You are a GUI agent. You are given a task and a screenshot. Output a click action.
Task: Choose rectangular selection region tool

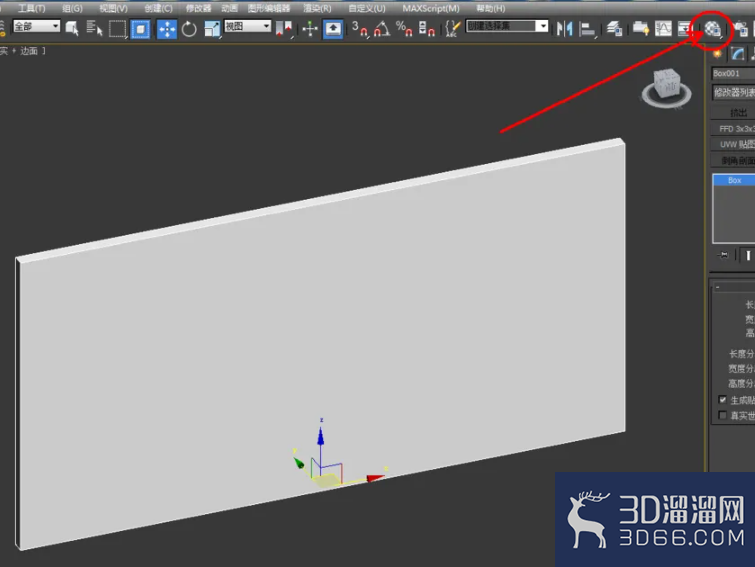pyautogui.click(x=117, y=28)
